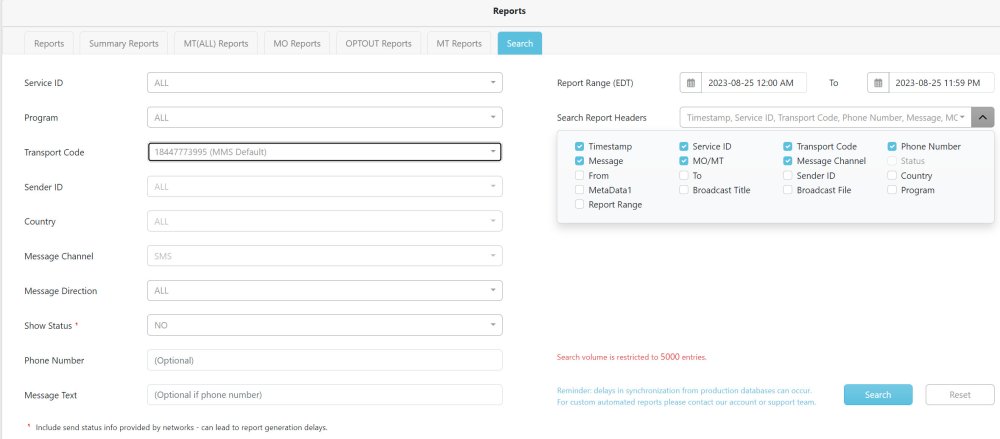Switch to the Summary Reports tab
Screen dimensions: 1000x439
click(123, 44)
